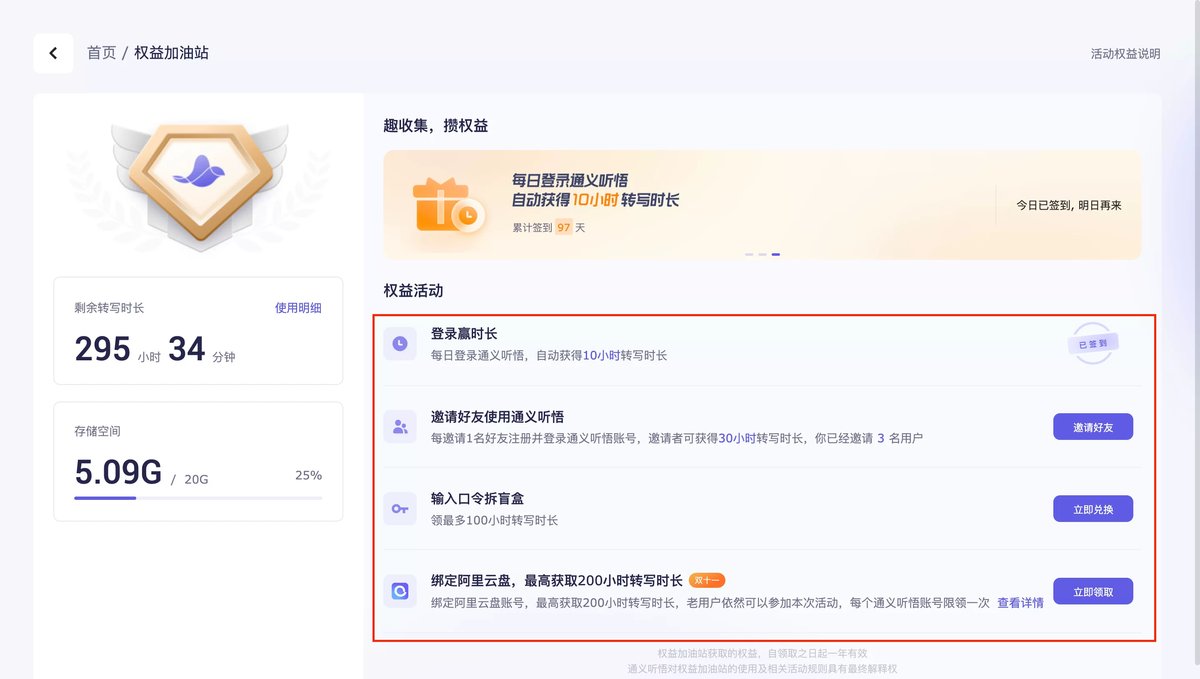Image resolution: width=1200 pixels, height=679 pixels.
Task: Select the first banner carousel dot
Action: [x=749, y=254]
